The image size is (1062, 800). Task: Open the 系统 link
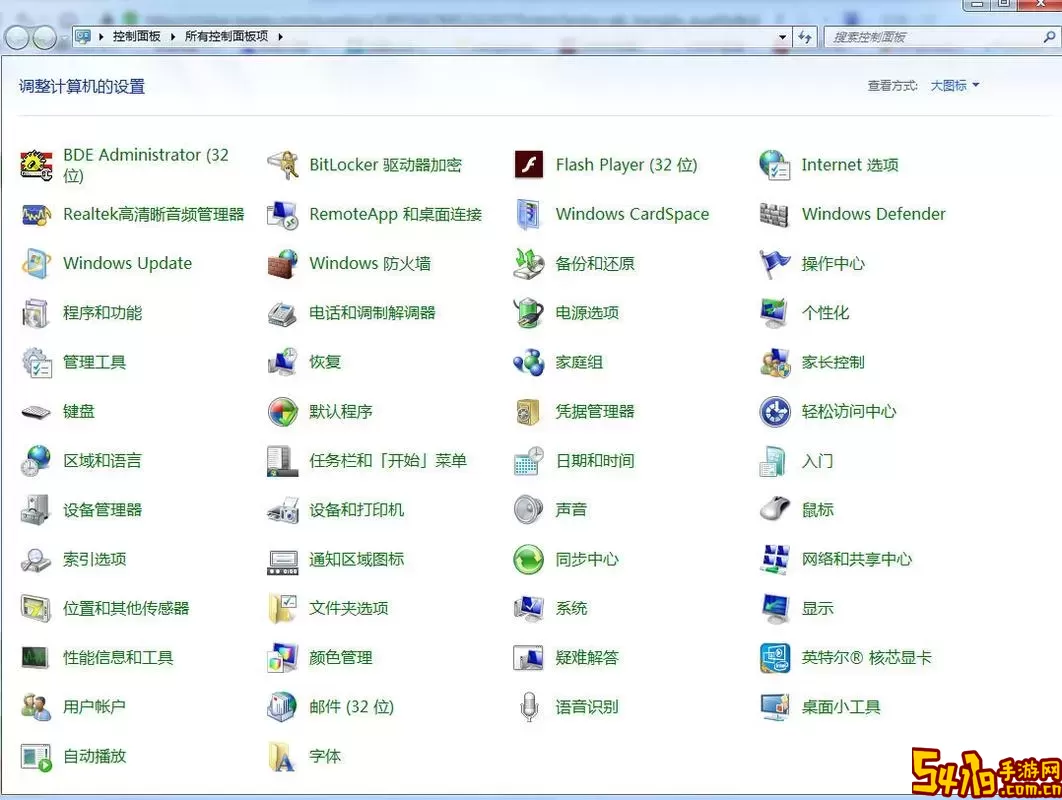click(571, 609)
